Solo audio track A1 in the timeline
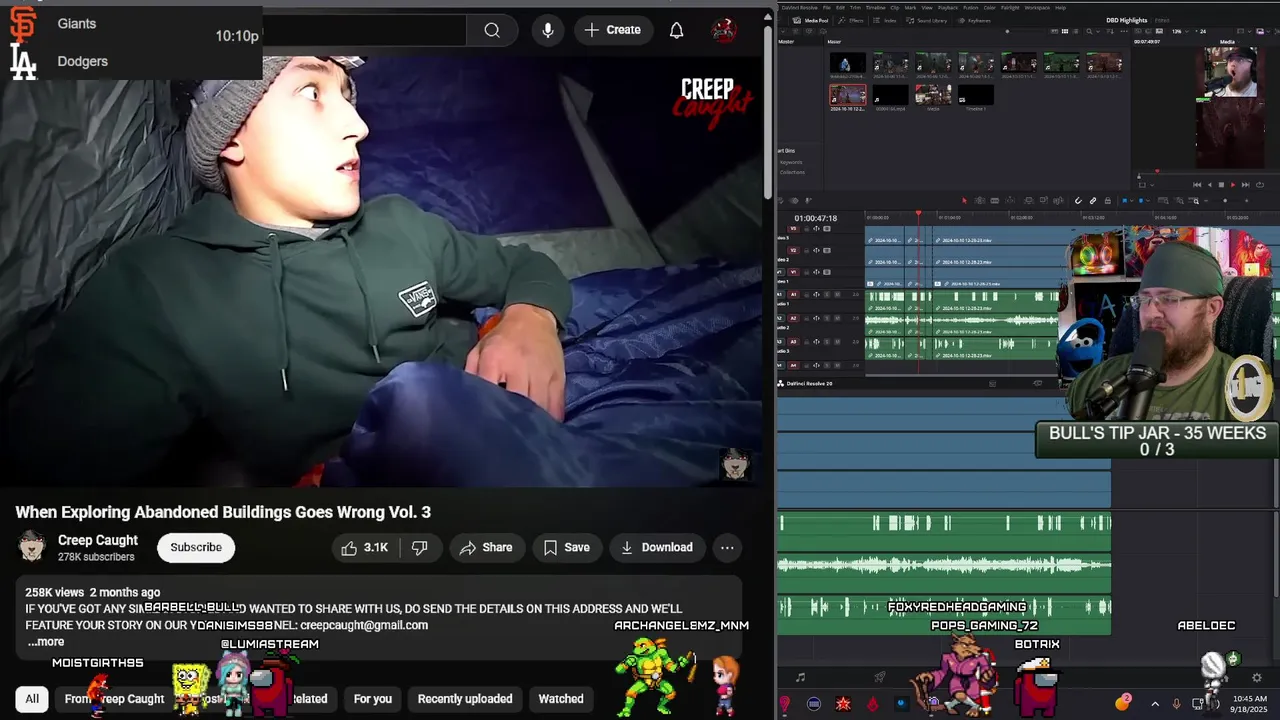This screenshot has width=1280, height=720. pyautogui.click(x=827, y=295)
